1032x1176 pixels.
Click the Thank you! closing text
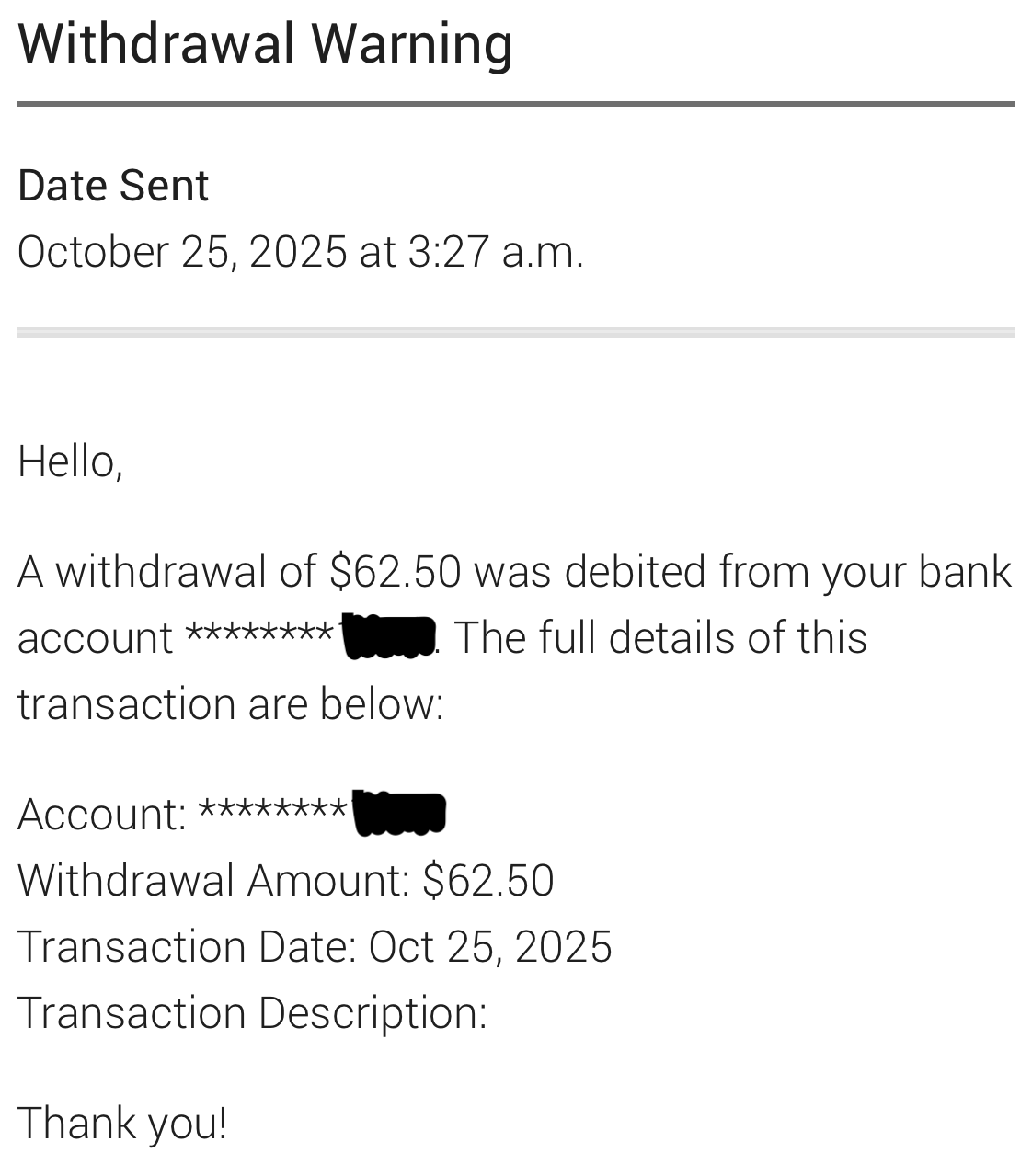[x=121, y=1123]
